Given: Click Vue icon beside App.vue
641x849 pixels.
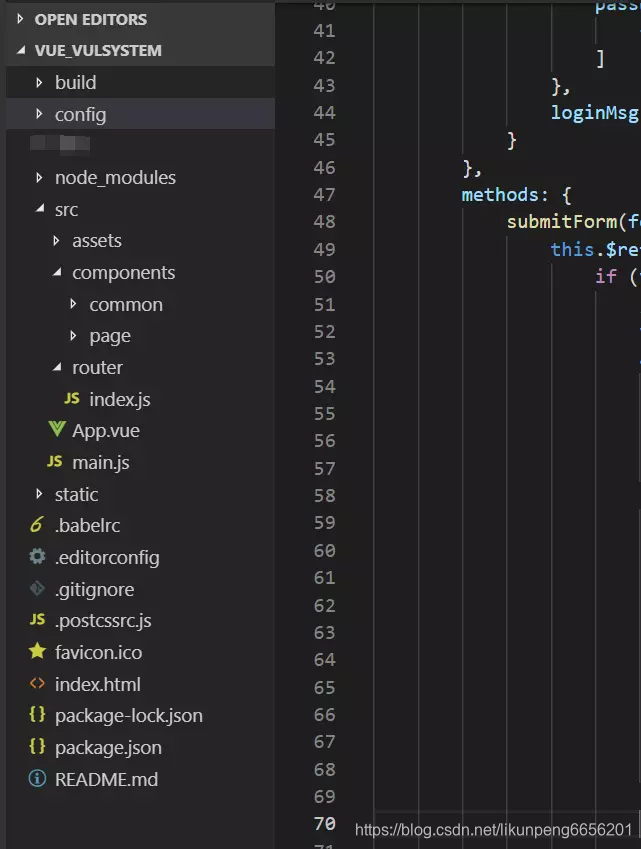Looking at the screenshot, I should 57,430.
